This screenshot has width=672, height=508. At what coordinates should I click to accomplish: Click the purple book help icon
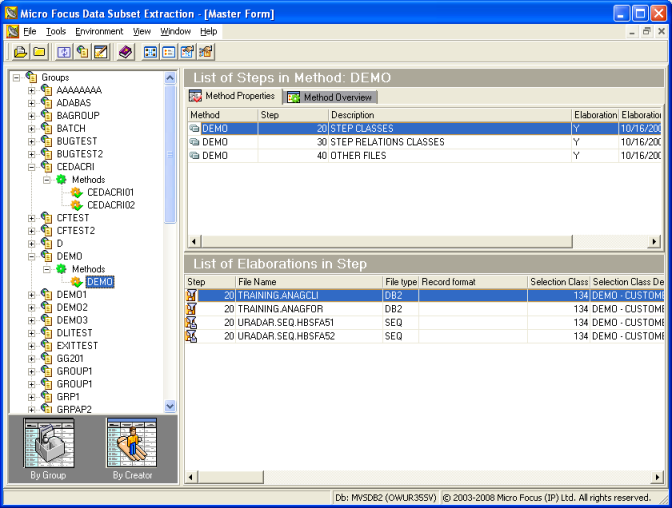(125, 52)
